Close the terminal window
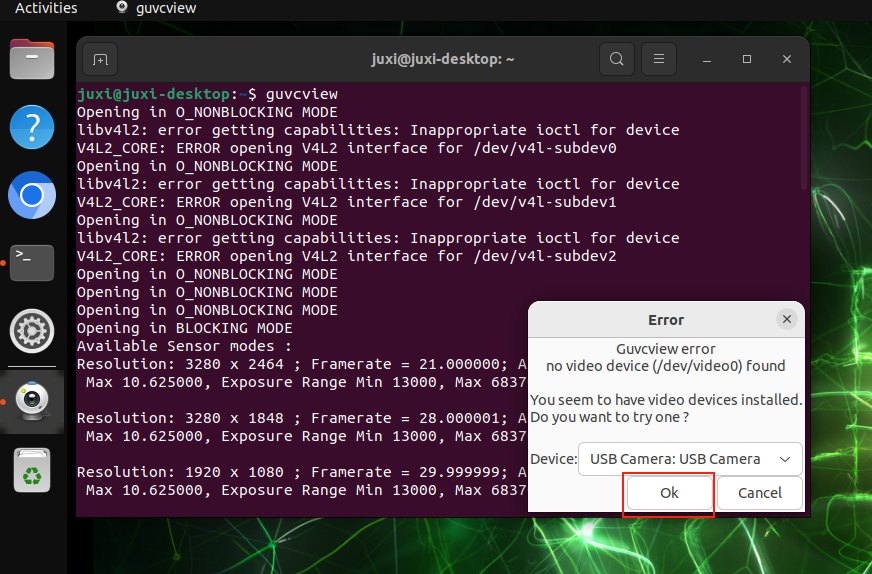The image size is (872, 574). pos(786,59)
